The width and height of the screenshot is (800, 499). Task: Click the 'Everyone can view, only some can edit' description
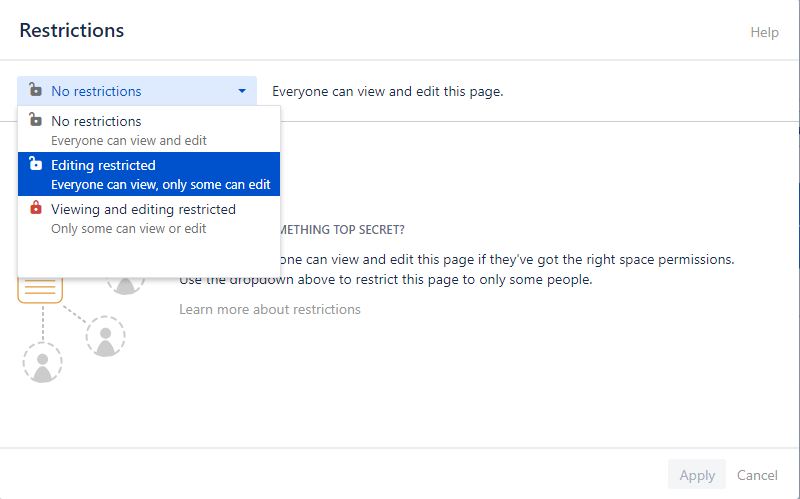(x=161, y=184)
